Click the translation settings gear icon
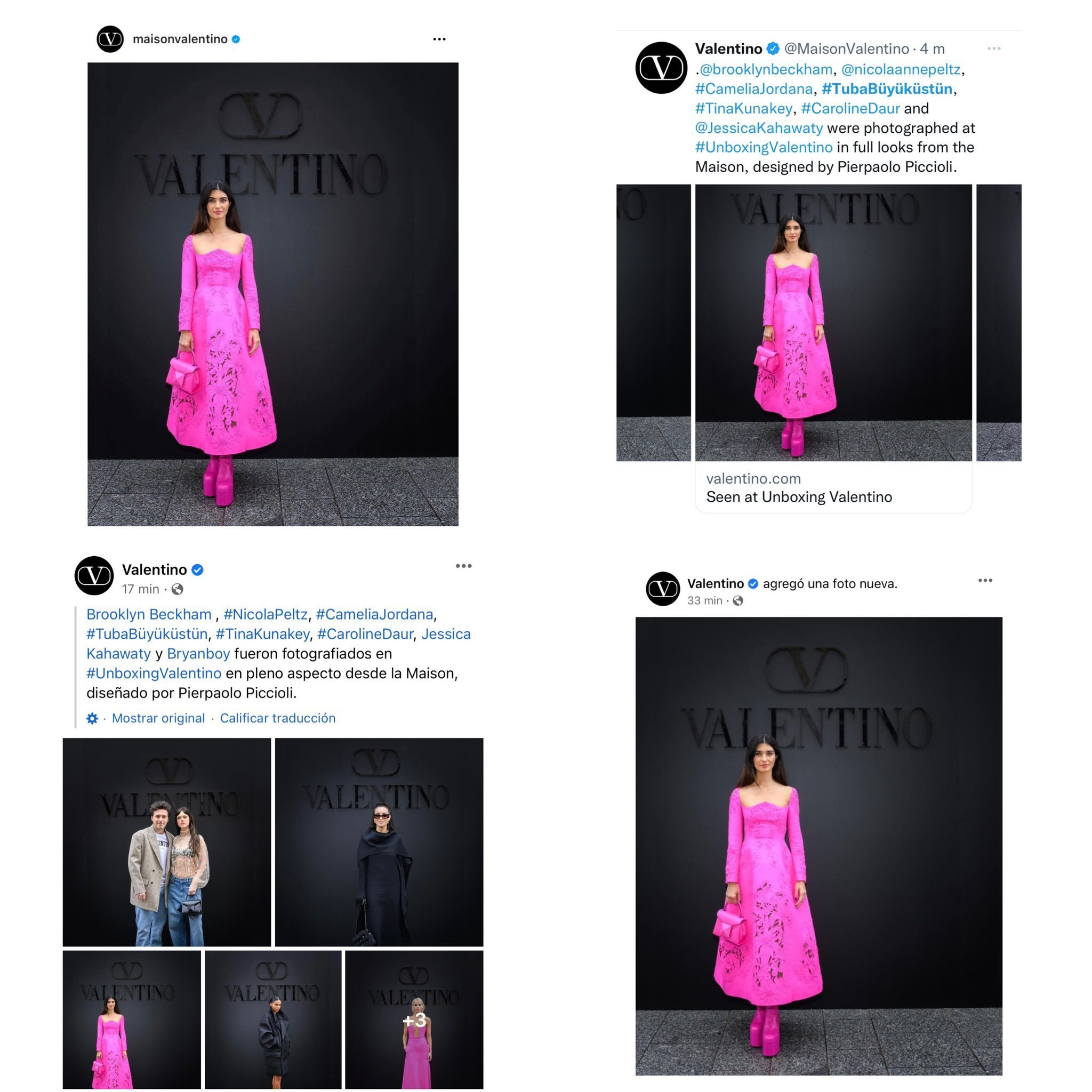The image size is (1092, 1092). coord(92,718)
